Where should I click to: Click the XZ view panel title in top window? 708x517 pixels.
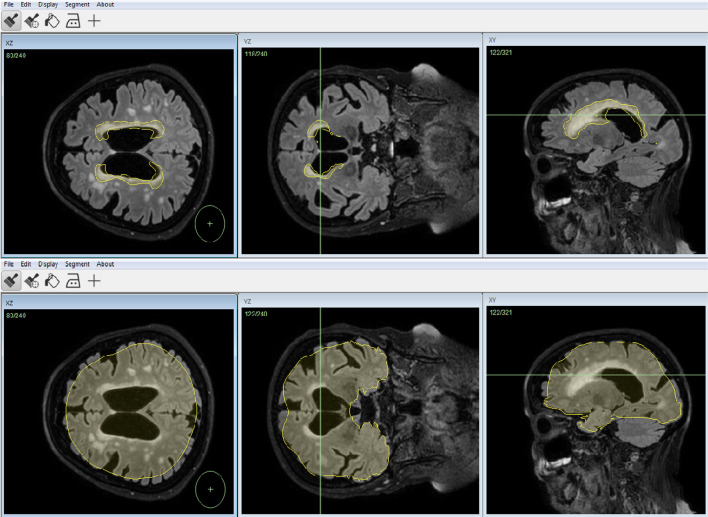click(x=10, y=40)
